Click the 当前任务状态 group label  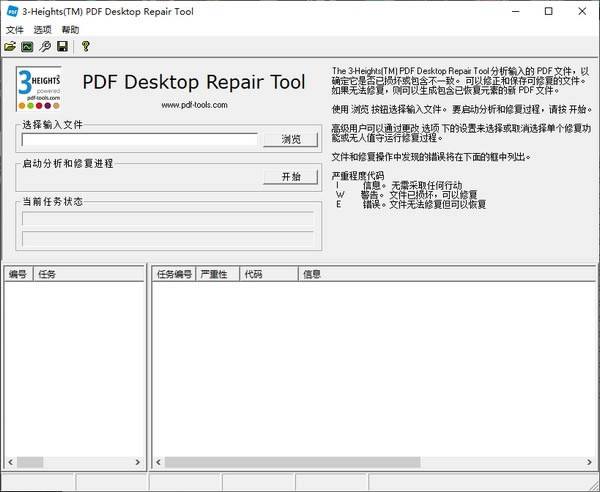(52, 201)
